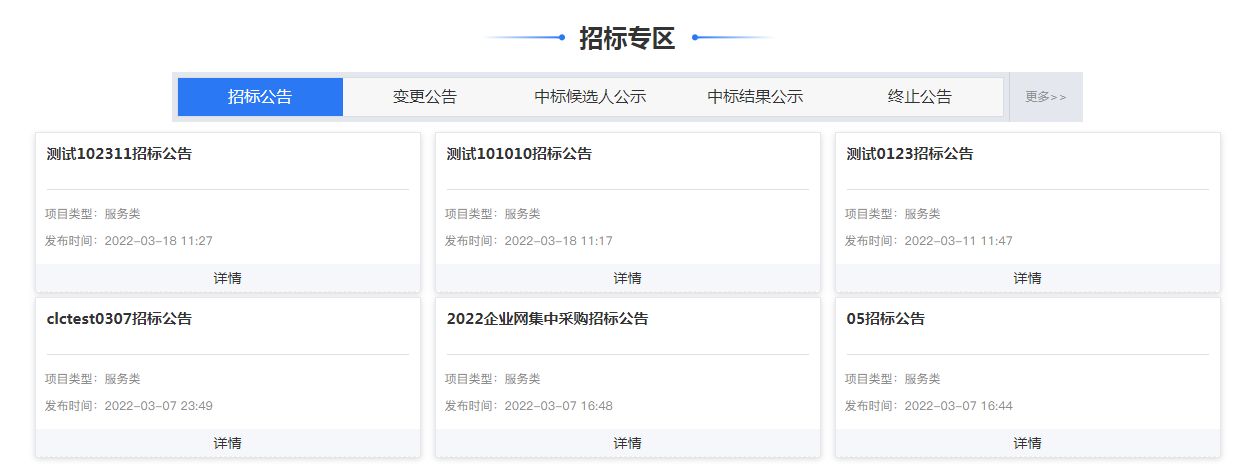
Task: Open 测试102311招标公告 title
Action: tap(119, 154)
